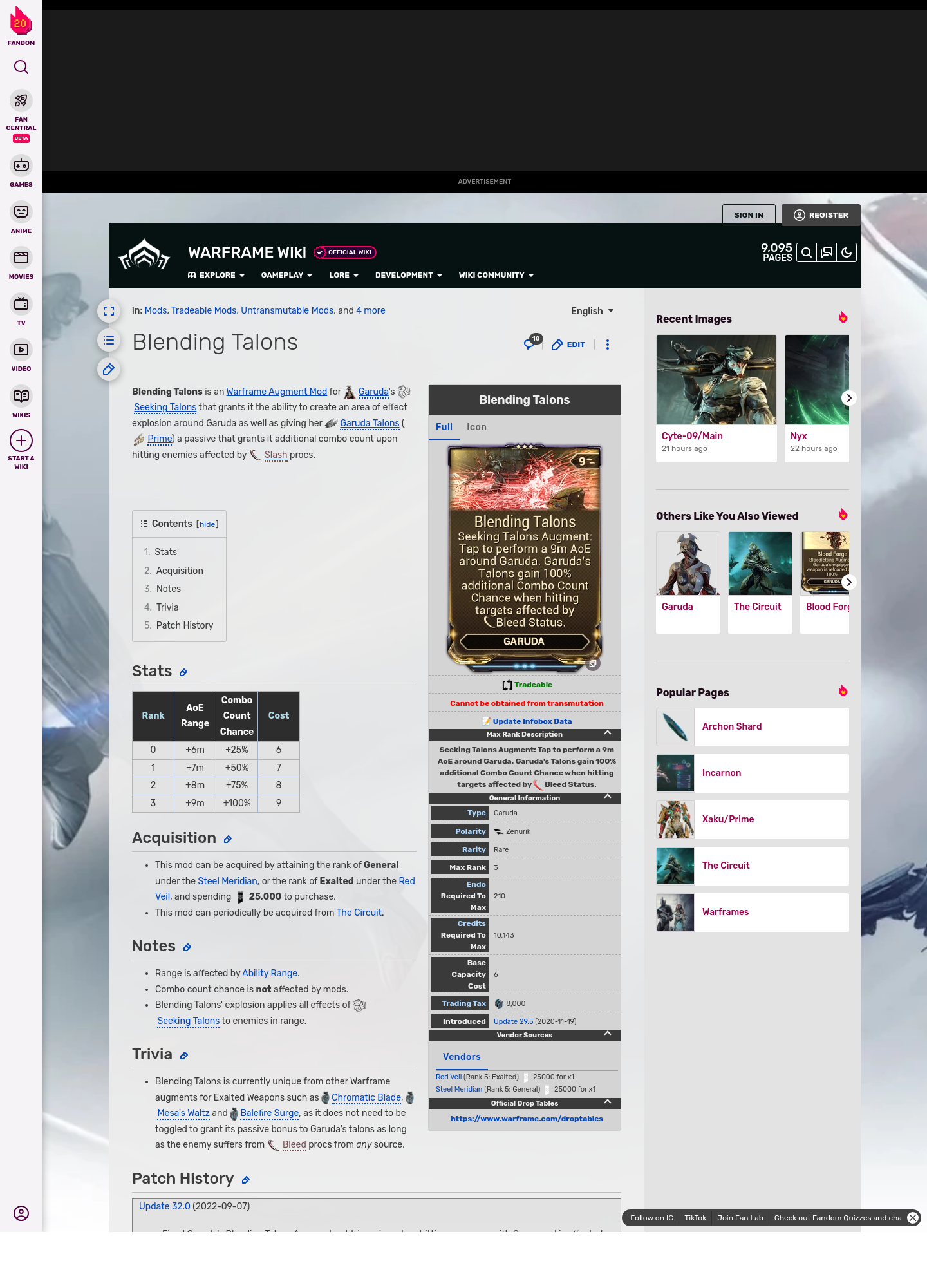The image size is (927, 1288).
Task: Edit the Acquisition section via pencil icon
Action: (x=227, y=839)
